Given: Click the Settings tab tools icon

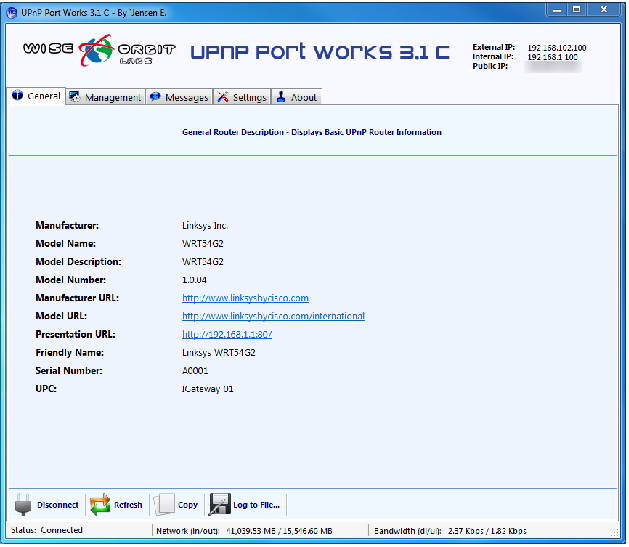Looking at the screenshot, I should click(x=223, y=97).
